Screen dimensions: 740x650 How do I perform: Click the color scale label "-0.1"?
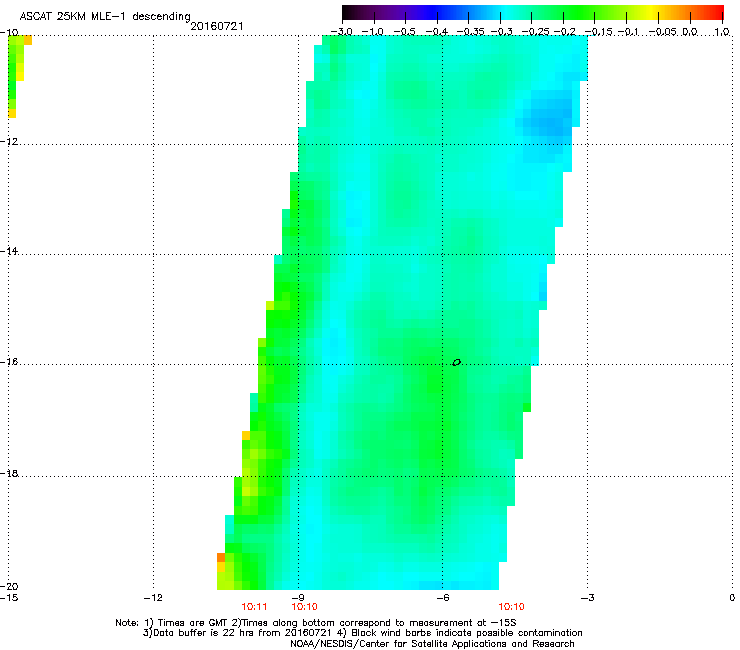(628, 32)
